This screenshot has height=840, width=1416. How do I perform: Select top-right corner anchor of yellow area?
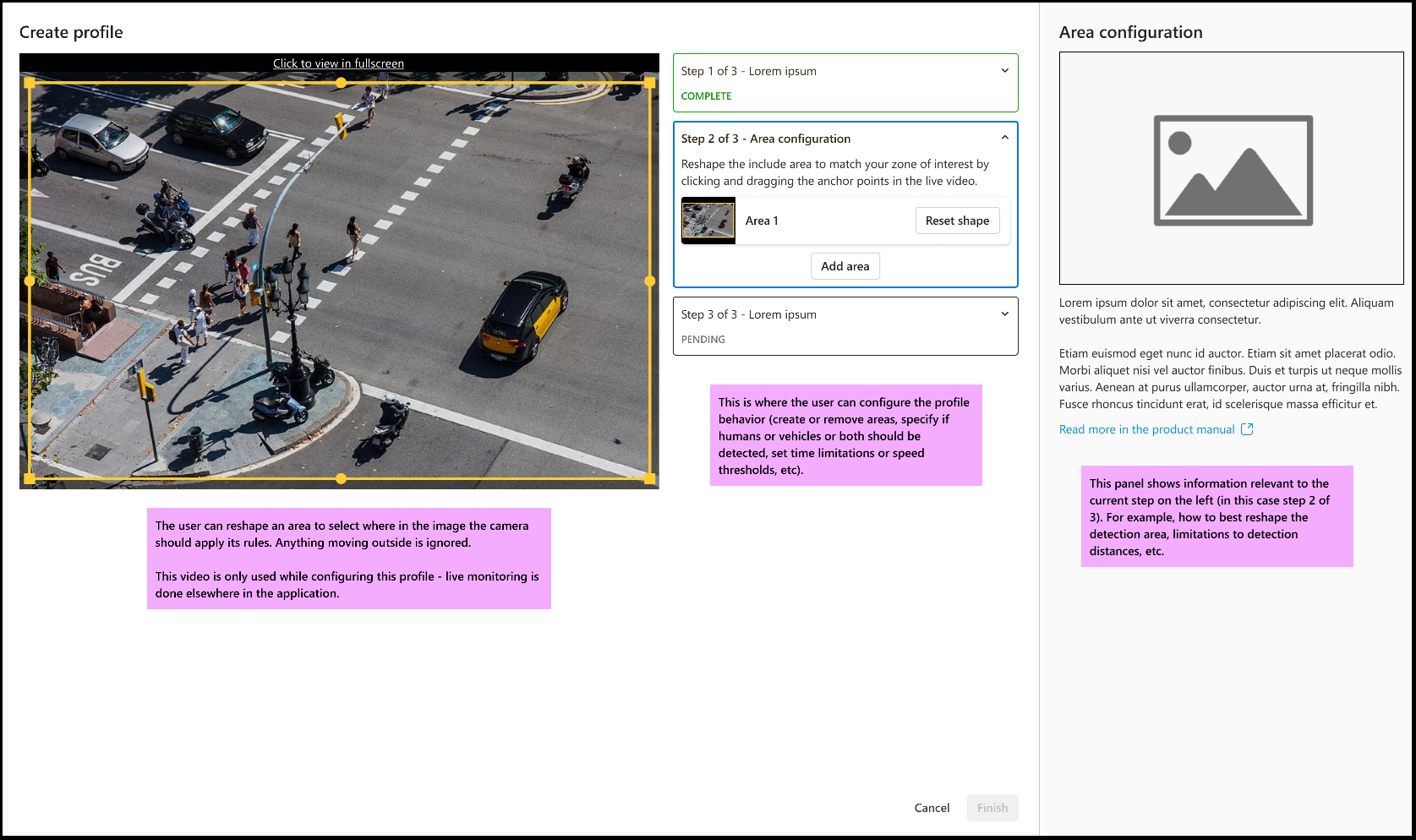point(649,83)
